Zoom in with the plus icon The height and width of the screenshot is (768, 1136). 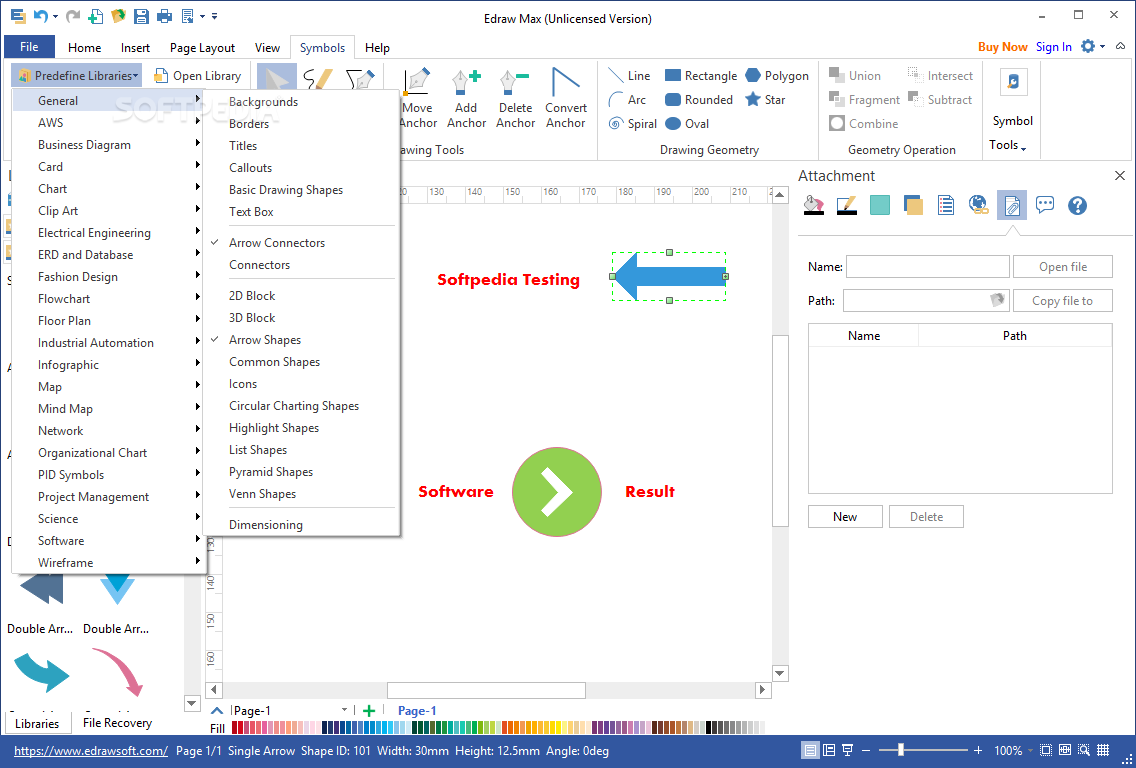pyautogui.click(x=978, y=751)
